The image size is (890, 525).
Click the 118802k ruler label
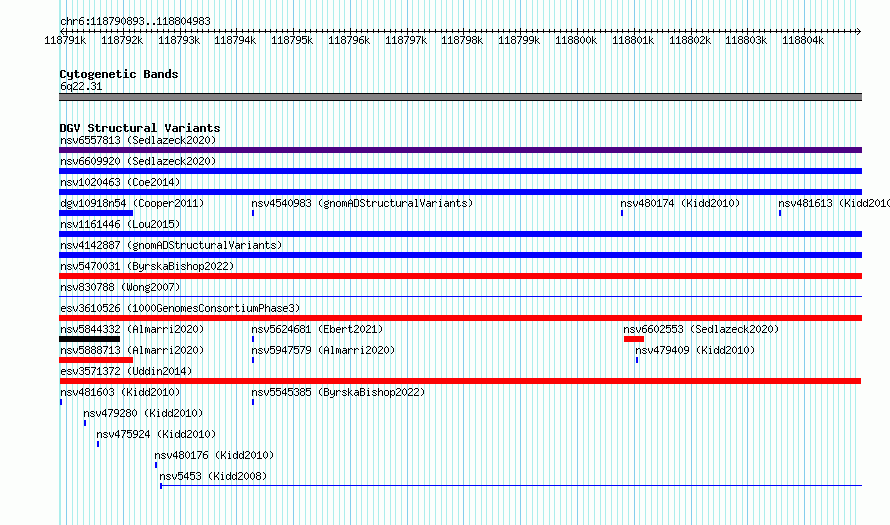690,40
